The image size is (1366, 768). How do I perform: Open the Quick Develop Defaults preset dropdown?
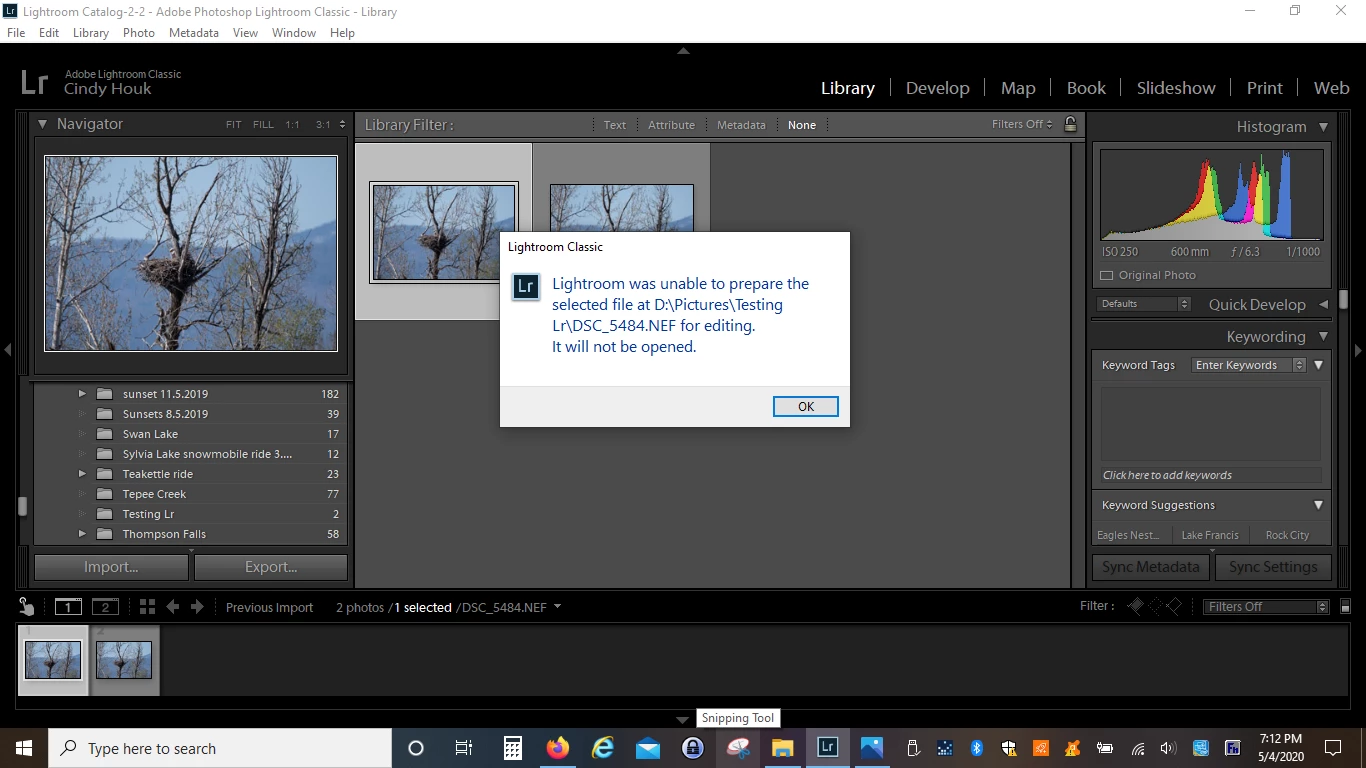(x=1144, y=304)
